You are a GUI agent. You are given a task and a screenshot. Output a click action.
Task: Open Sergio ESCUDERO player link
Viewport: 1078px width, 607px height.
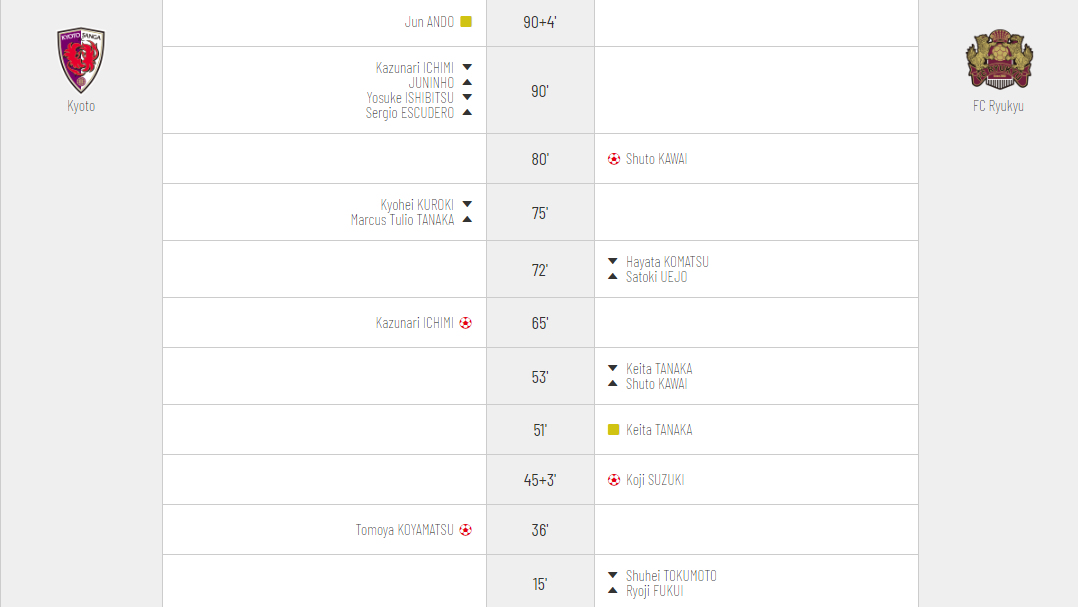point(410,113)
